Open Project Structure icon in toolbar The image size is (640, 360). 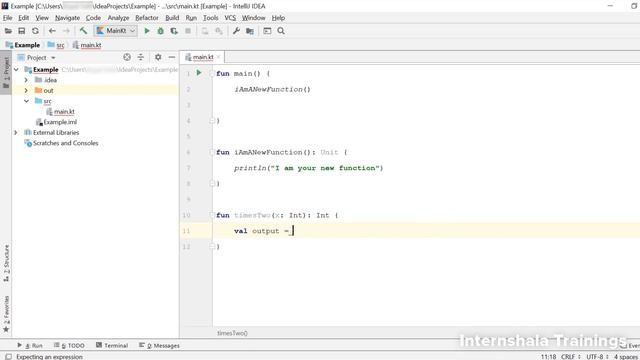coord(250,31)
